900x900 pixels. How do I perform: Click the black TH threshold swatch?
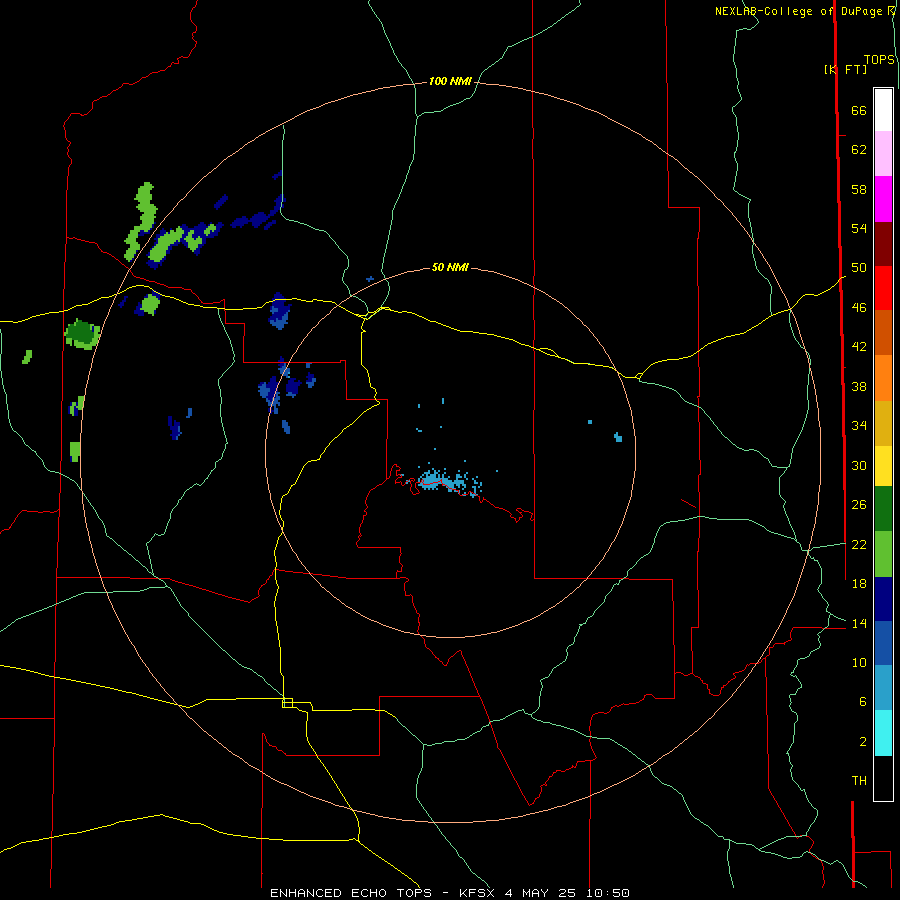click(x=883, y=778)
